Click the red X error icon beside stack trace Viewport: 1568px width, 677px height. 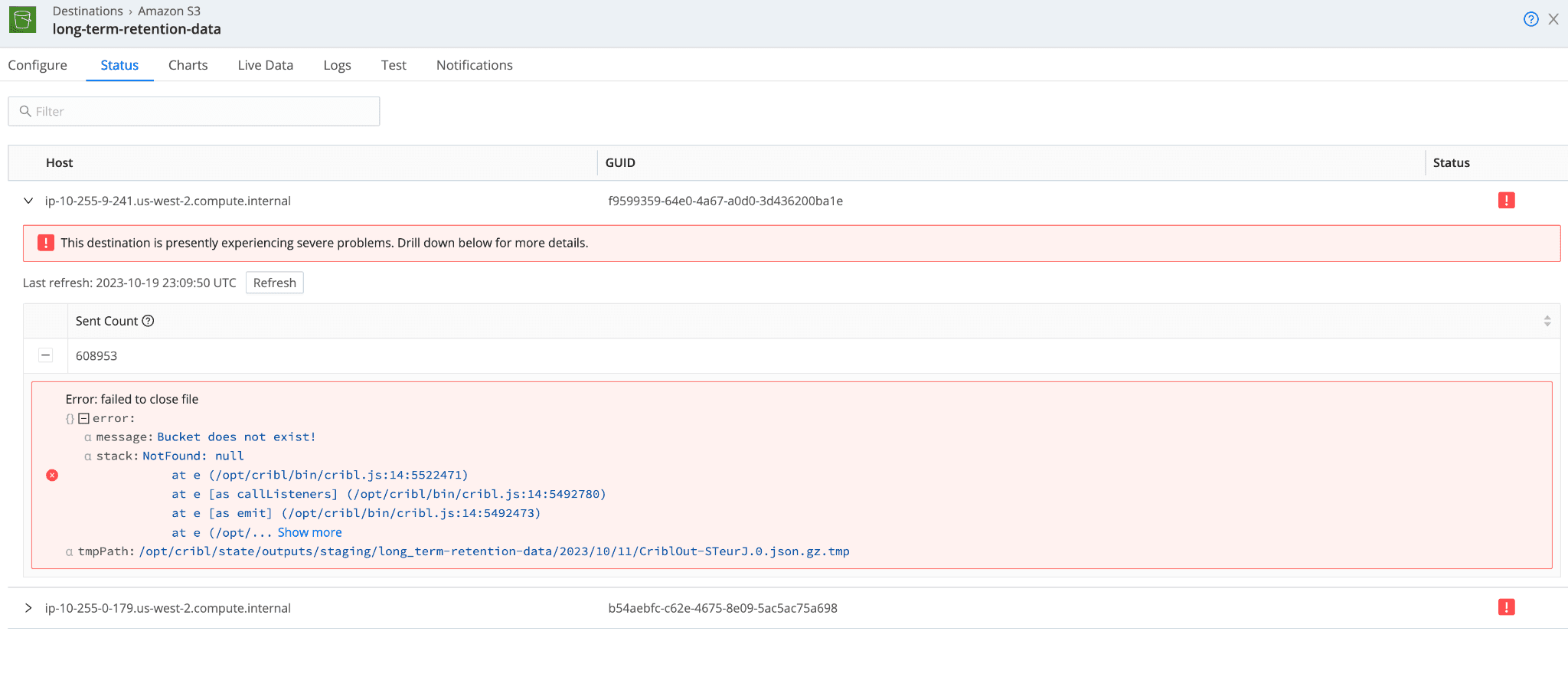[x=52, y=475]
